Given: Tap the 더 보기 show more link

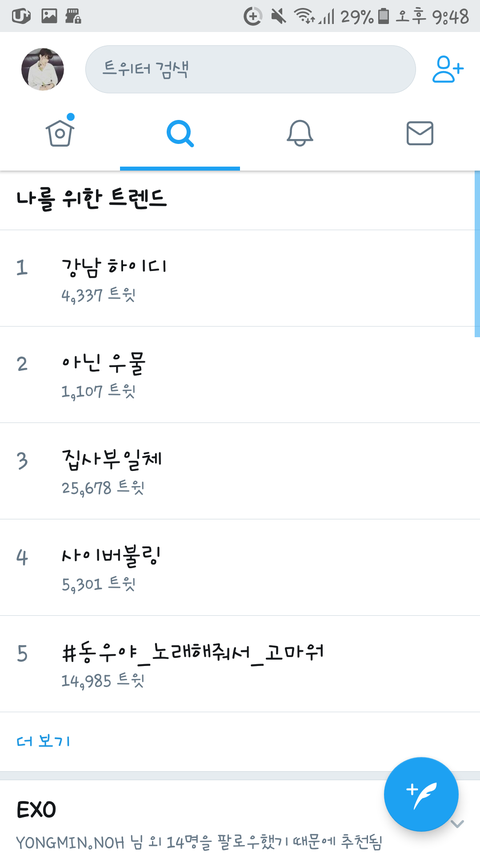Looking at the screenshot, I should coord(43,741).
